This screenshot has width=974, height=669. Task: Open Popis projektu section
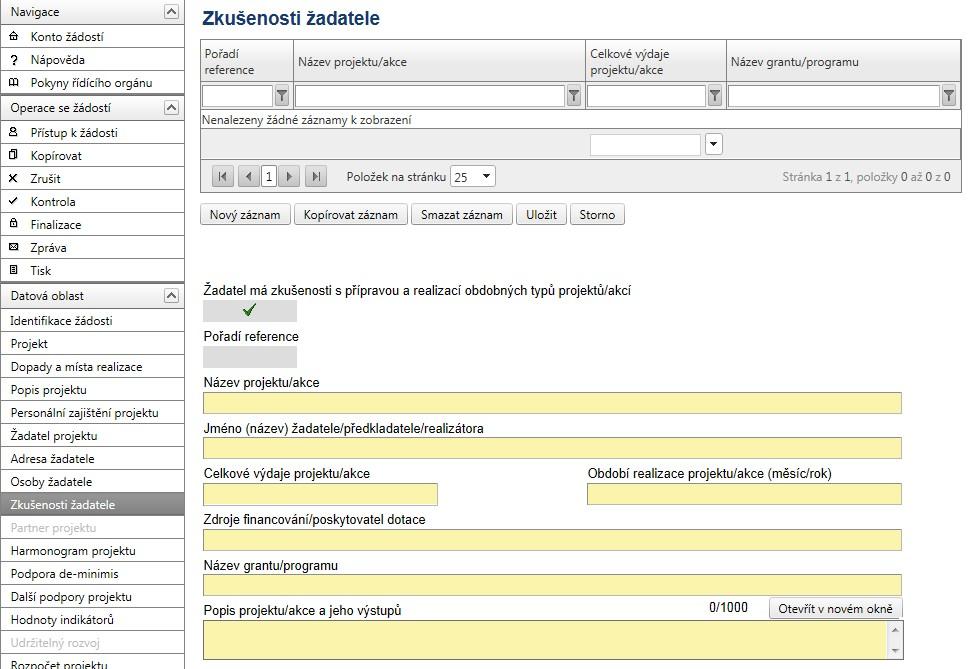(x=93, y=389)
